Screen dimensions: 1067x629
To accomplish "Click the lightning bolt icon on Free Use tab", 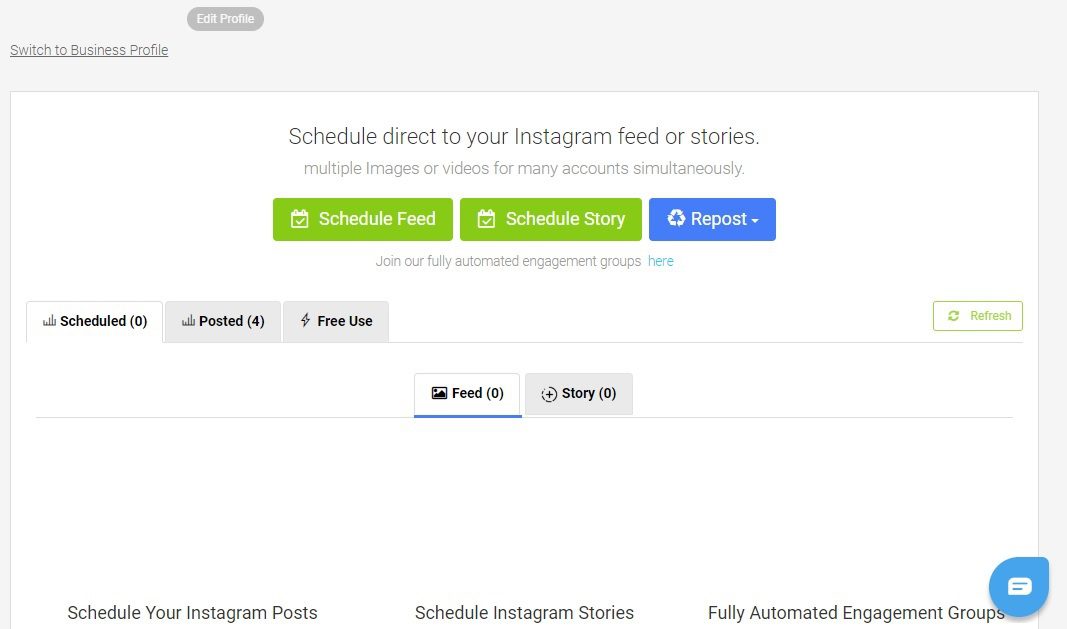I will tap(304, 320).
